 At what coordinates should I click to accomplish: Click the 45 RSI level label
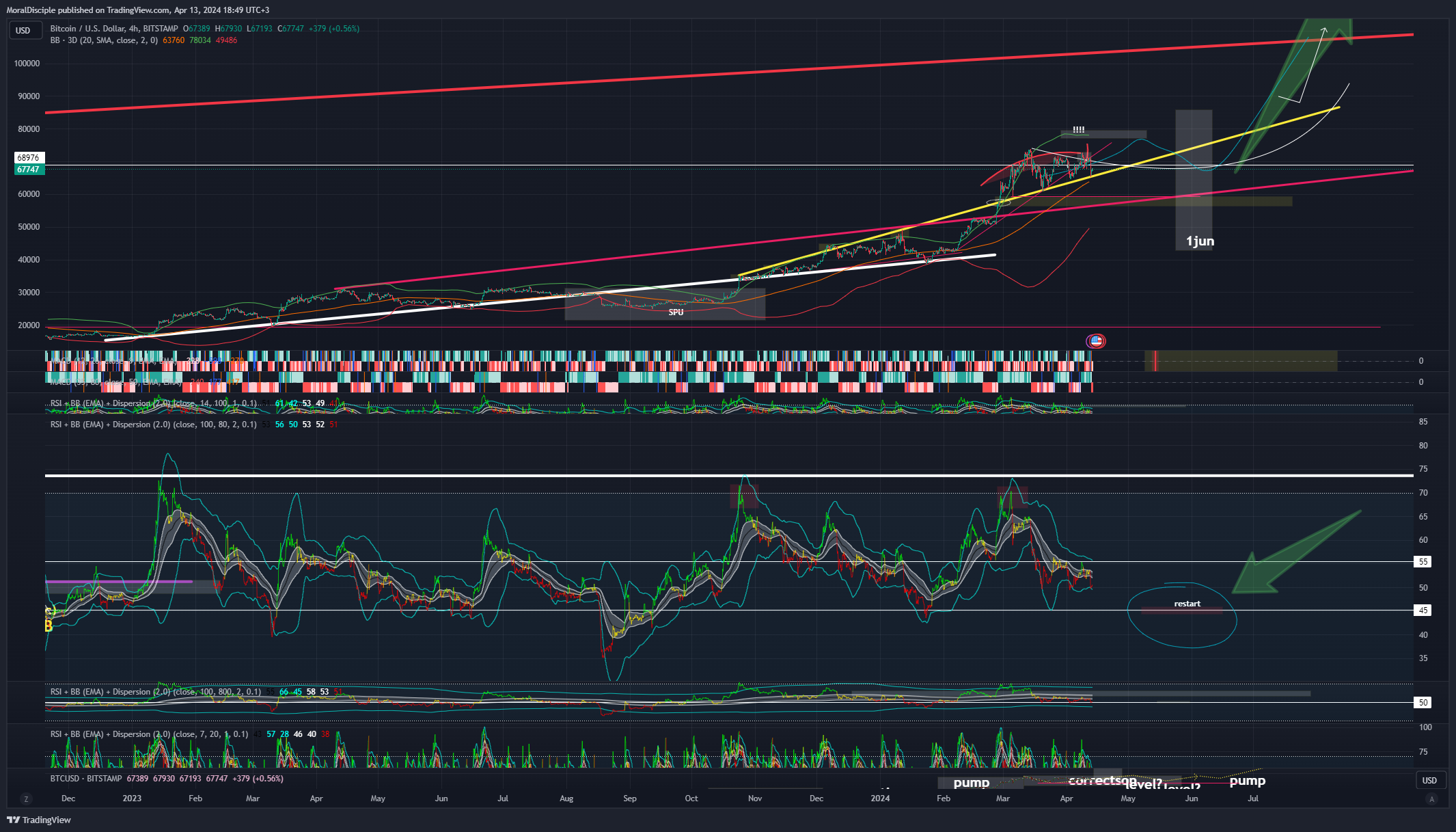[x=1423, y=610]
